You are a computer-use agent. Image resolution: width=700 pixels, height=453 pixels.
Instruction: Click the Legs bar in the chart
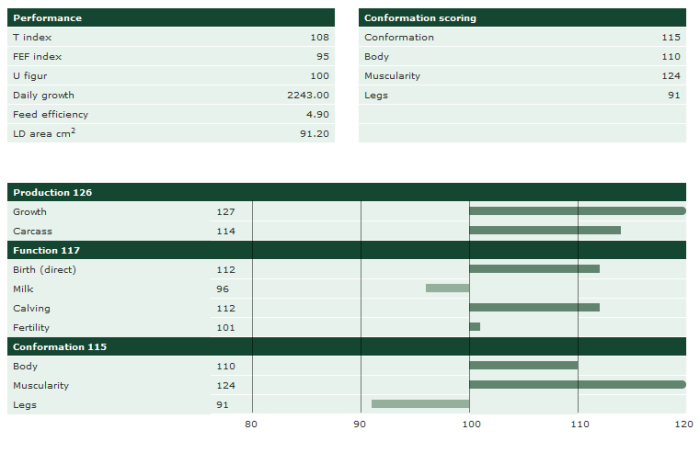420,404
